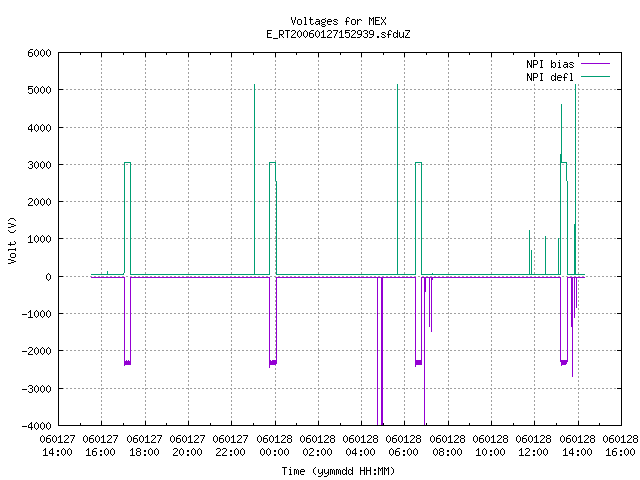Click the 'Time (yymmdd HH:MM)' x-axis label
Image resolution: width=640 pixels, height=480 pixels.
click(338, 471)
